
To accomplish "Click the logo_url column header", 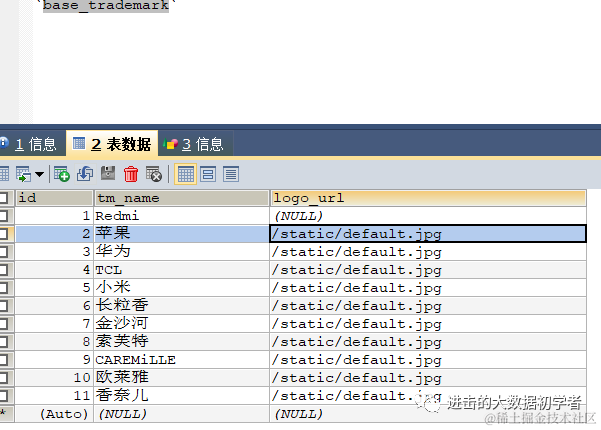I will (x=428, y=198).
